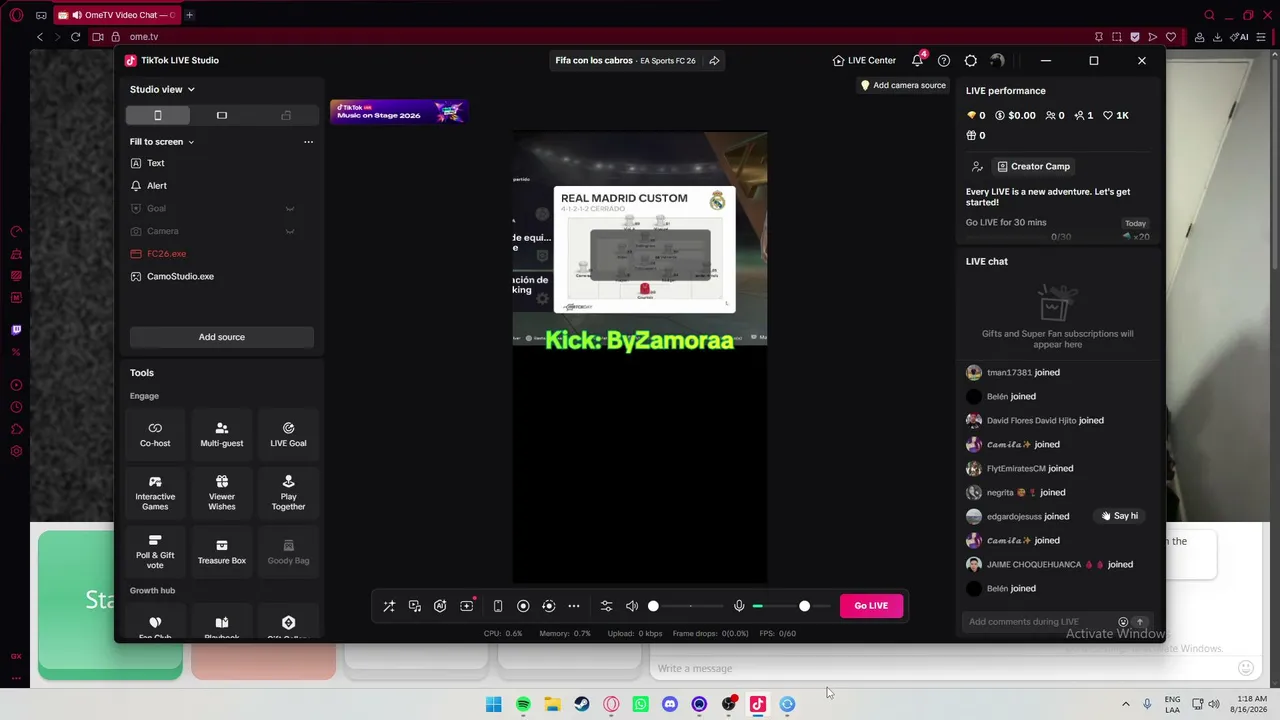The image size is (1280, 720).
Task: Open Discord from the taskbar
Action: (670, 704)
